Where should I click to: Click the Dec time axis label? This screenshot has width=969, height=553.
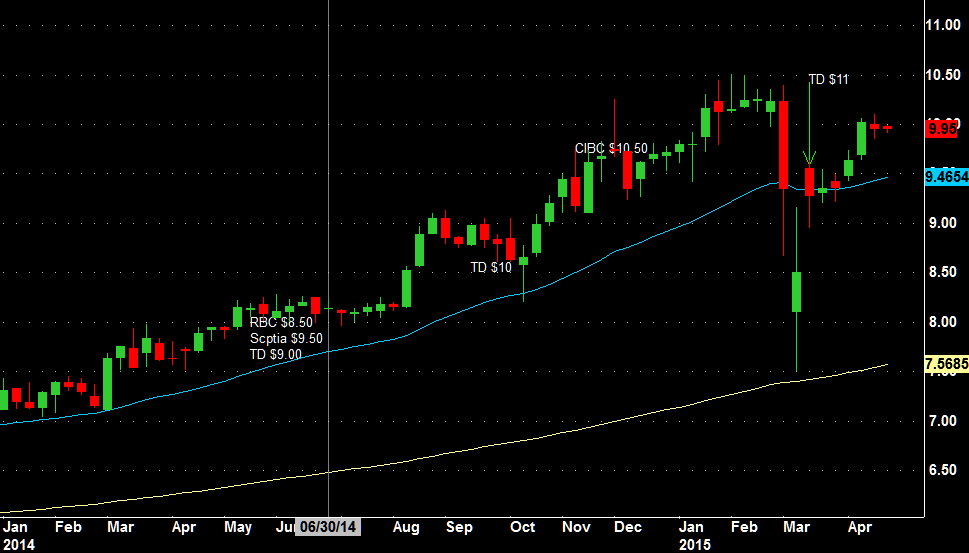click(x=628, y=527)
